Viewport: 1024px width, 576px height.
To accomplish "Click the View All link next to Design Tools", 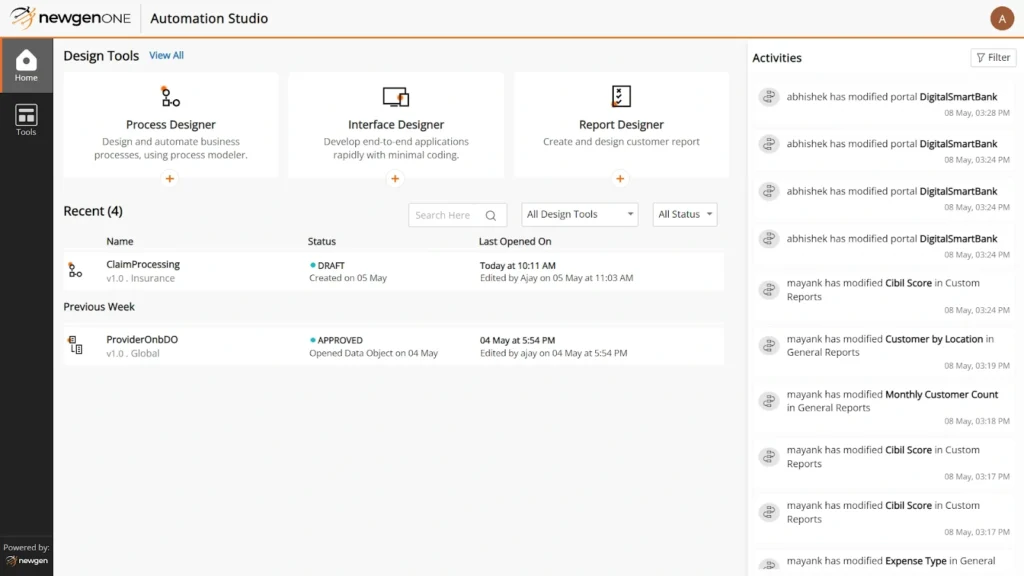I will [166, 55].
